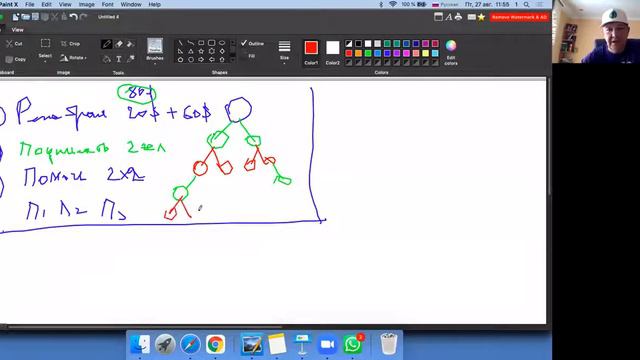The height and width of the screenshot is (360, 640).
Task: Click the Copy icon
Action: (9, 59)
